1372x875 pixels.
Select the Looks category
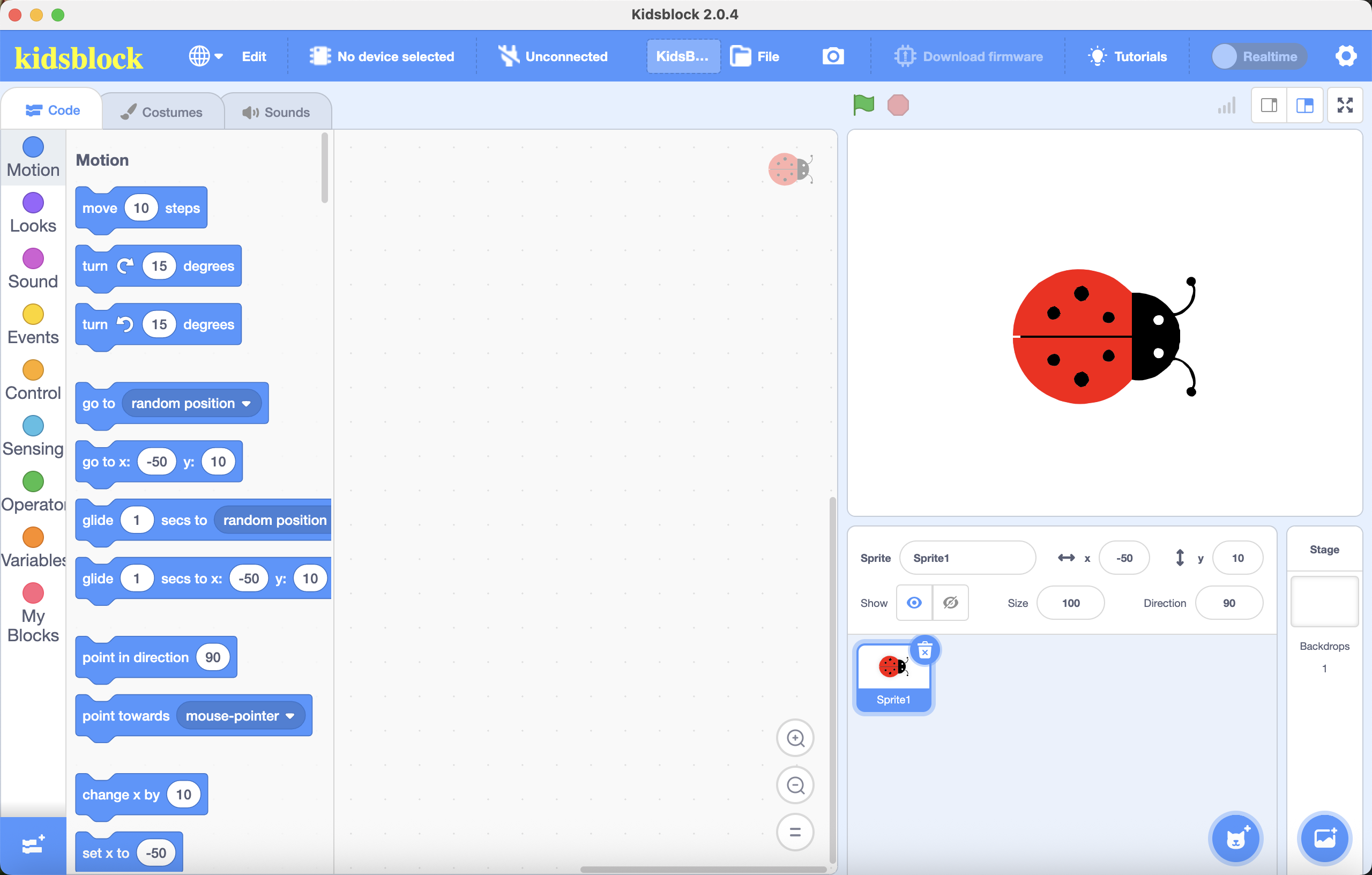pyautogui.click(x=33, y=213)
